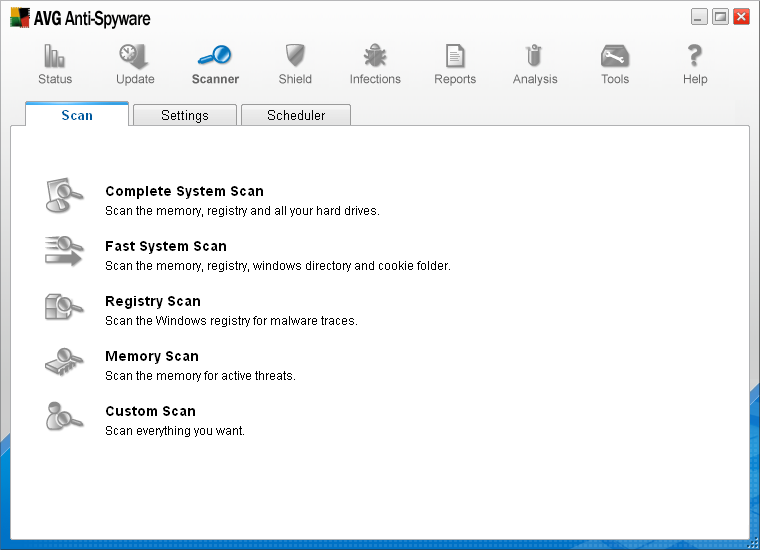Open the Reports document icon
The image size is (760, 550).
[455, 55]
